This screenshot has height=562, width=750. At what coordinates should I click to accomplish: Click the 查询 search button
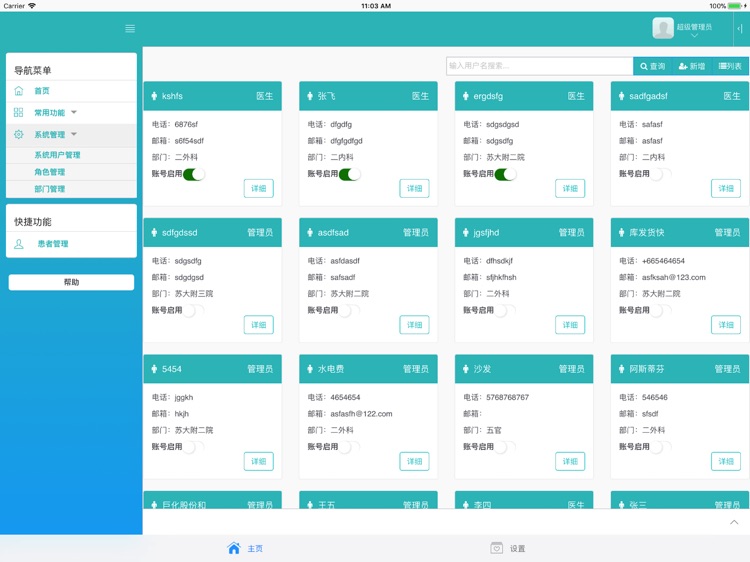click(x=652, y=66)
